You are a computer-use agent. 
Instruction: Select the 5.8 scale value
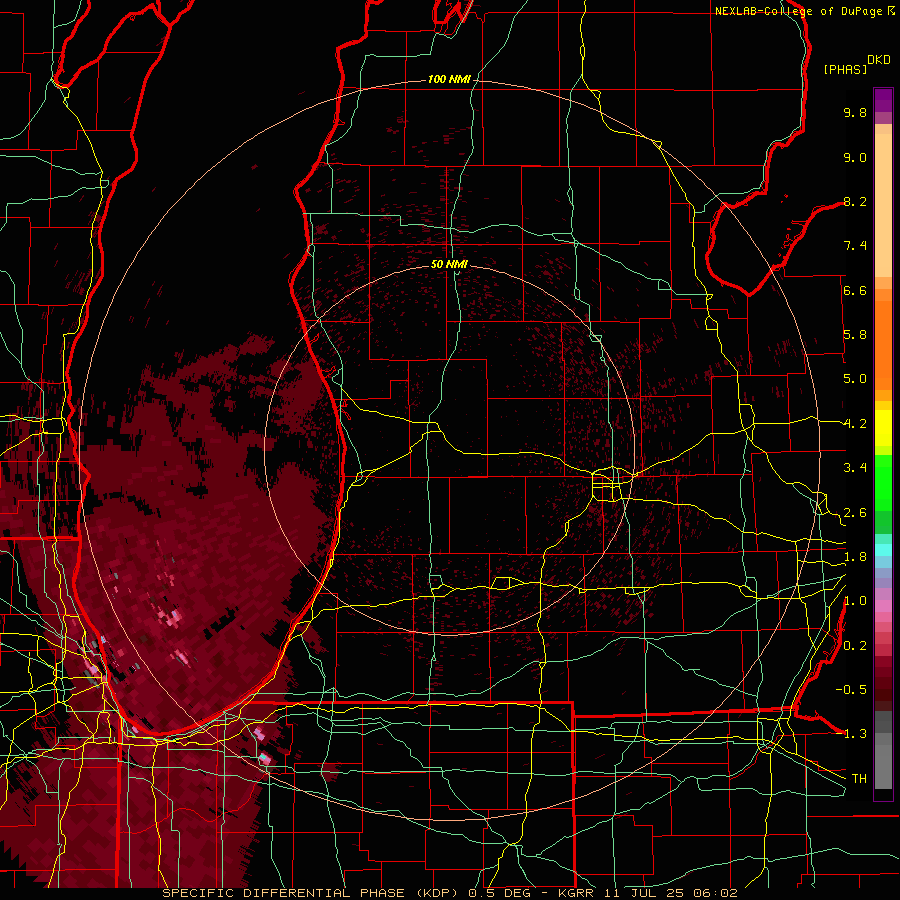[x=855, y=335]
